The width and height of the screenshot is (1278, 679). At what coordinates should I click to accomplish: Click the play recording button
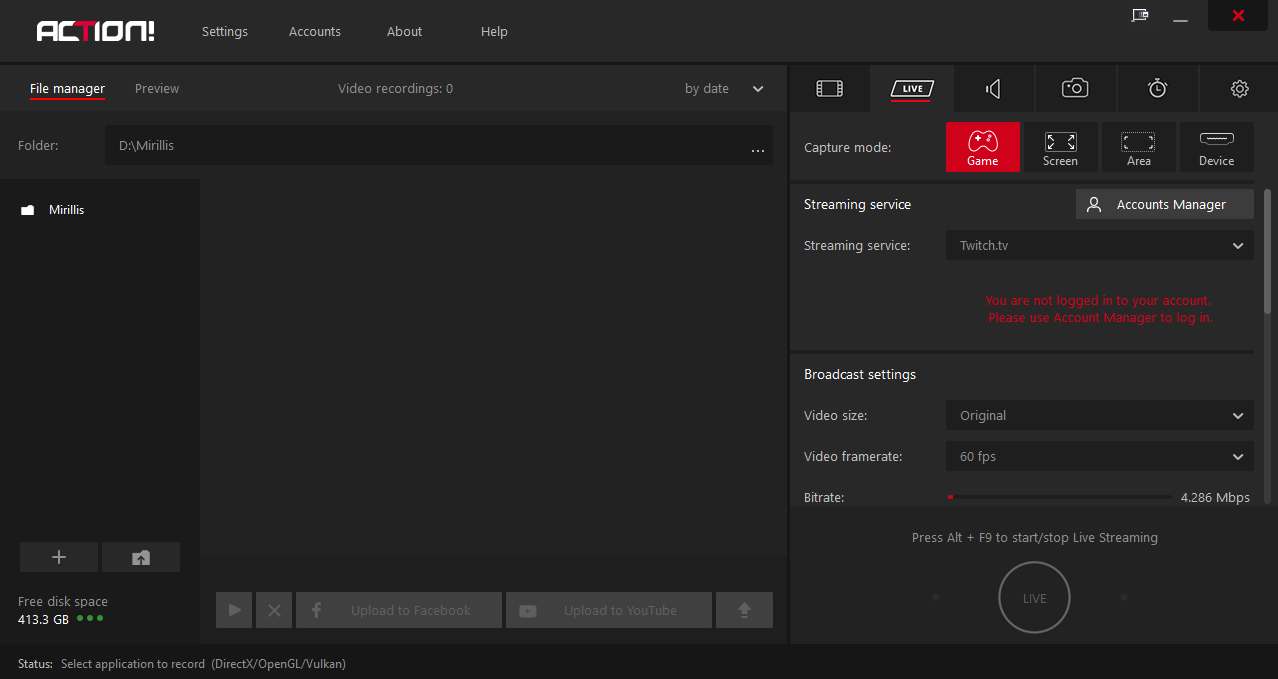click(234, 610)
